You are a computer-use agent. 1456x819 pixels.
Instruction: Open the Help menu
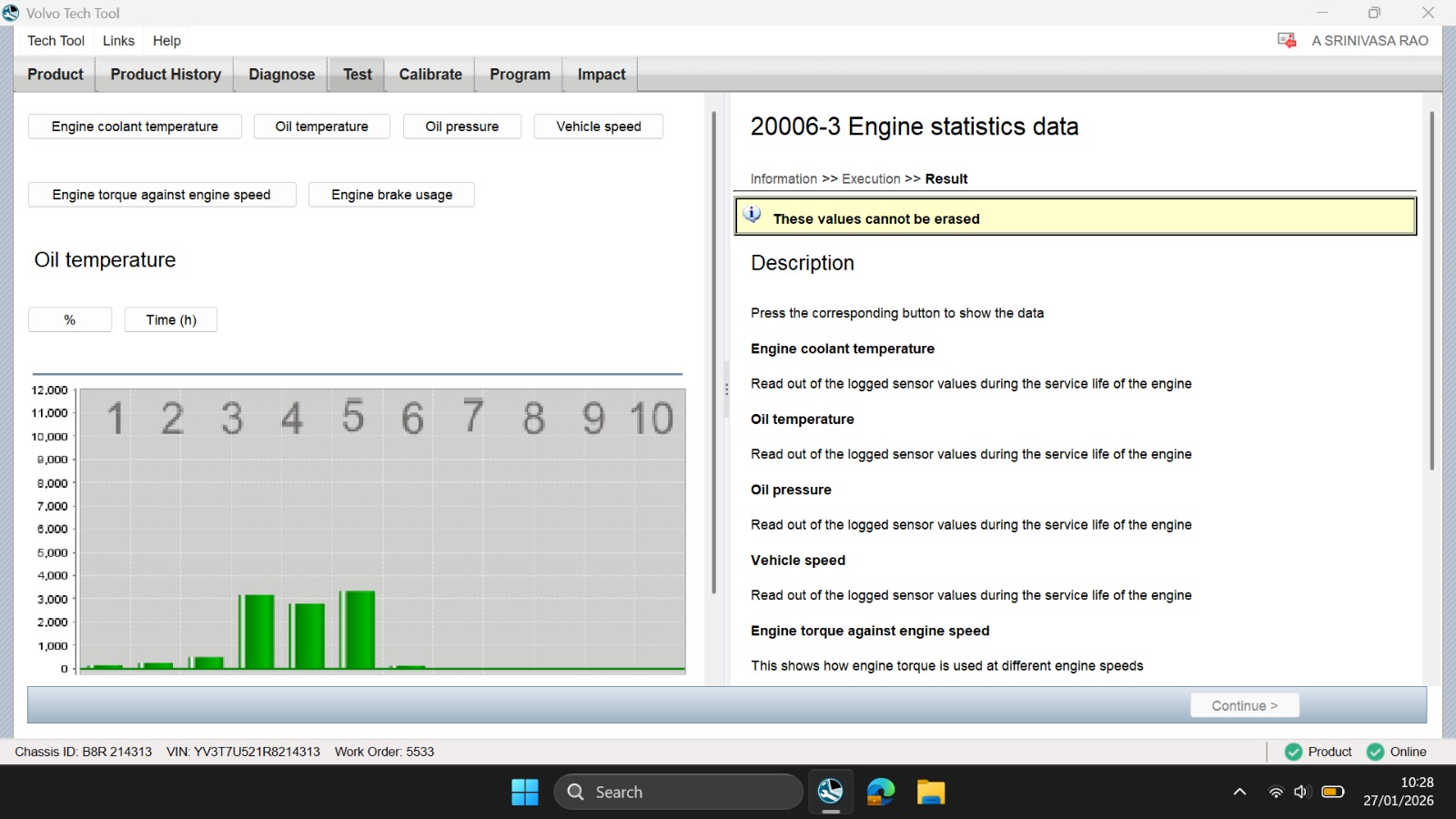click(x=167, y=41)
